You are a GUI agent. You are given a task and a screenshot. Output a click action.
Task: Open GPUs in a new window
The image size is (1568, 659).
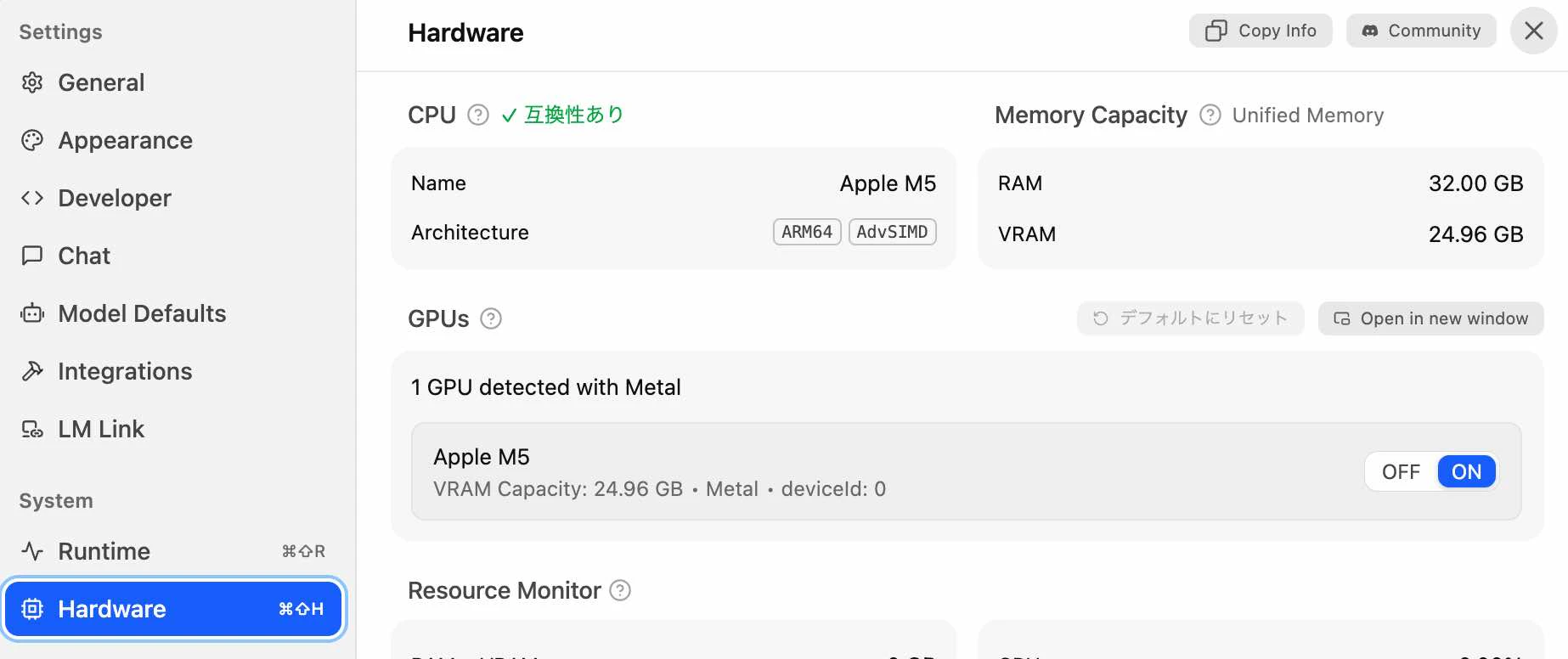(1431, 318)
